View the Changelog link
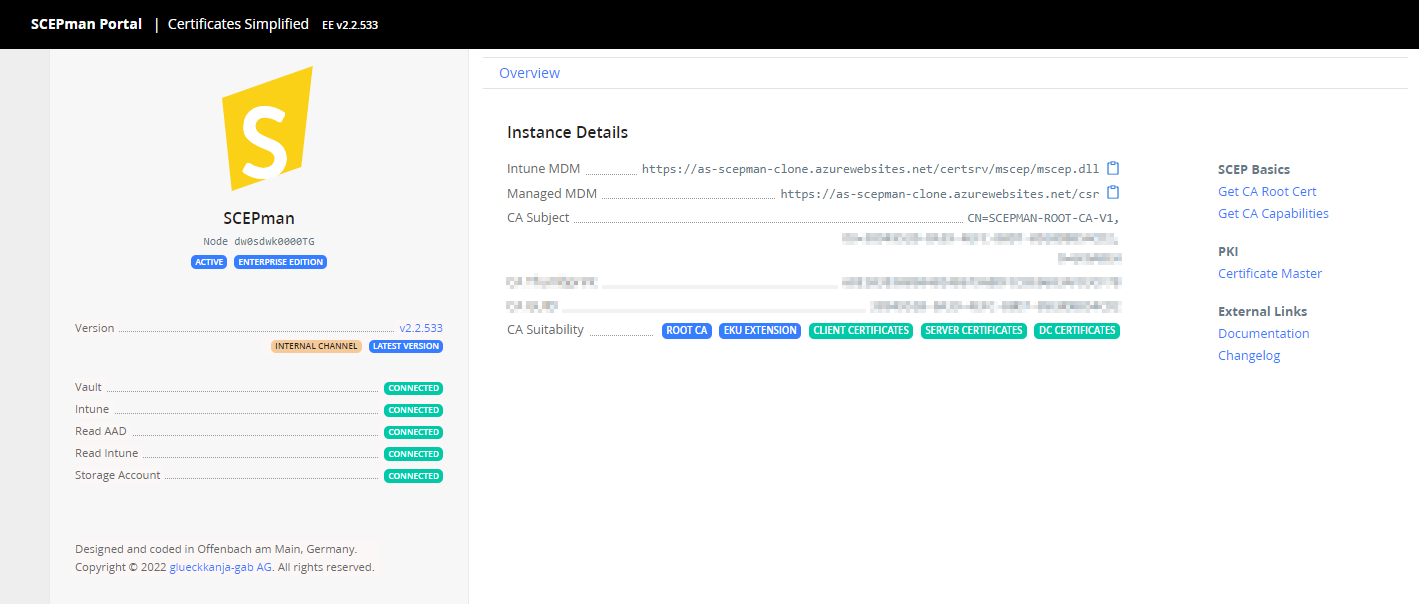 tap(1249, 355)
